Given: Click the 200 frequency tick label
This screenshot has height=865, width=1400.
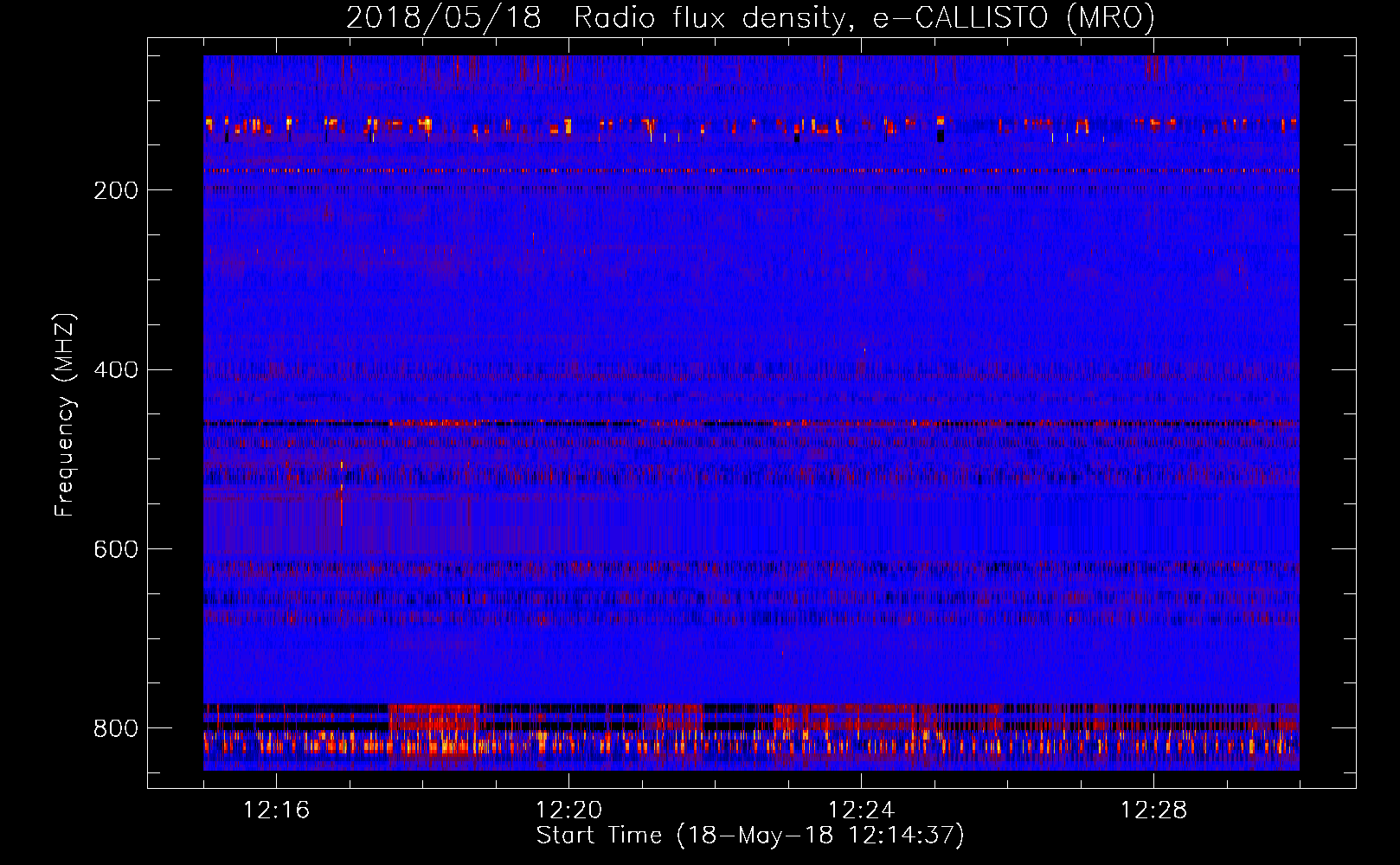Looking at the screenshot, I should 116,190.
